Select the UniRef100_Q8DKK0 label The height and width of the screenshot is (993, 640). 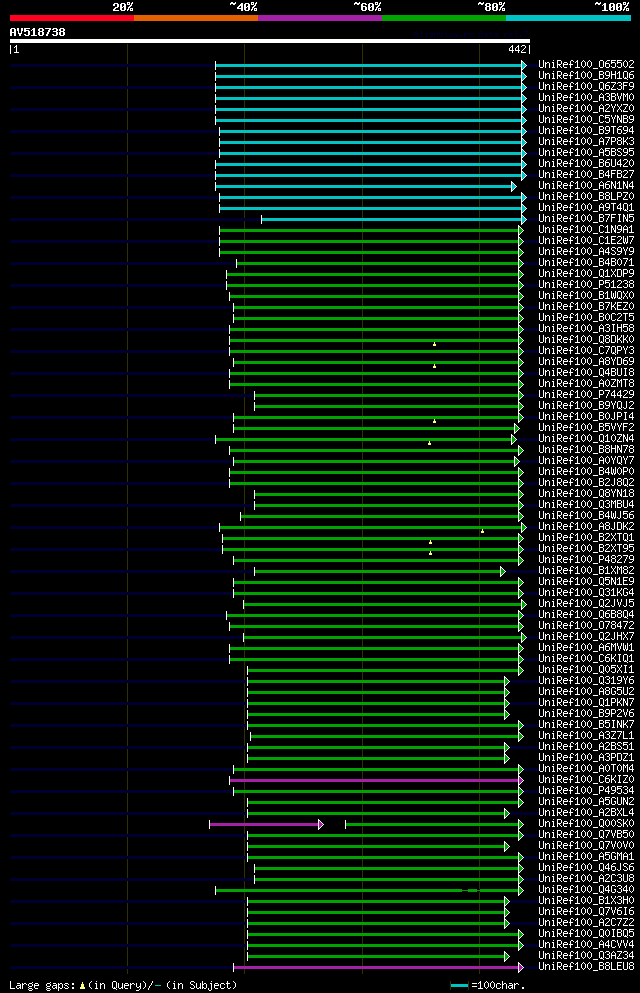coord(586,339)
